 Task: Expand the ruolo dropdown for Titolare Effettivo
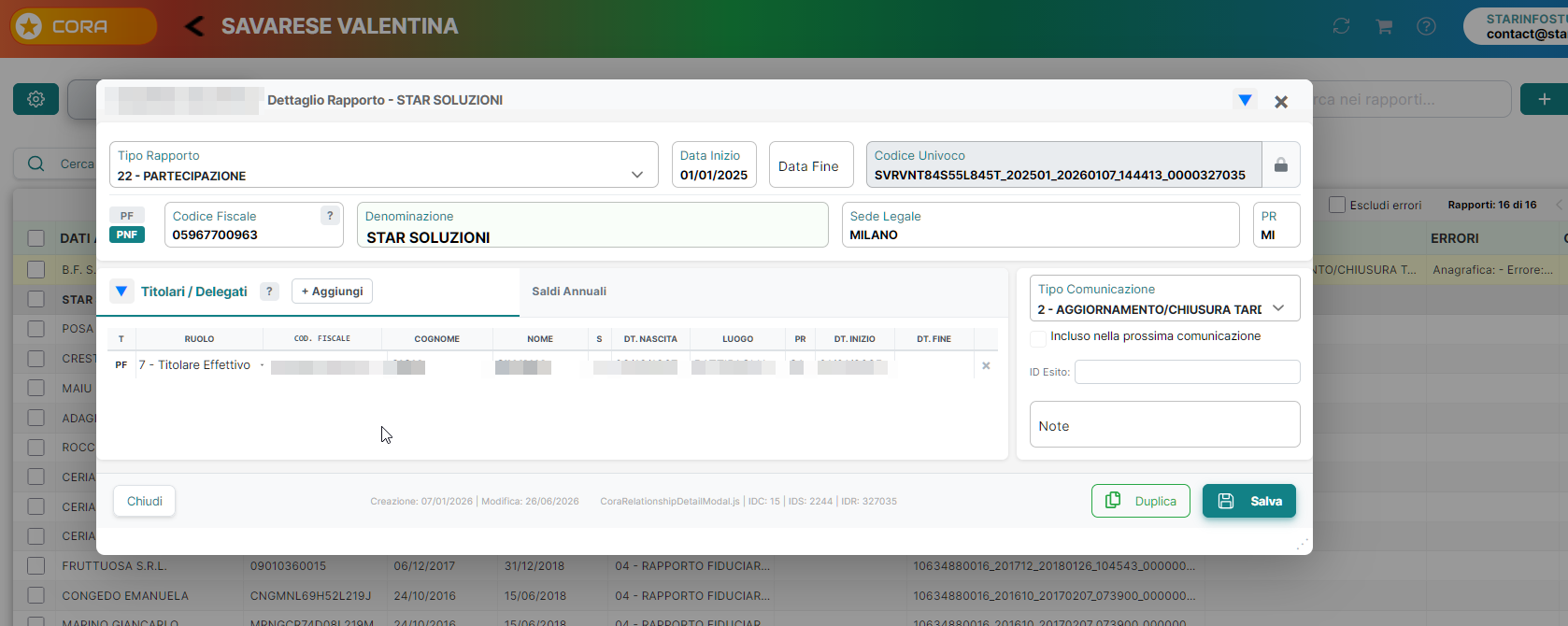tap(262, 365)
